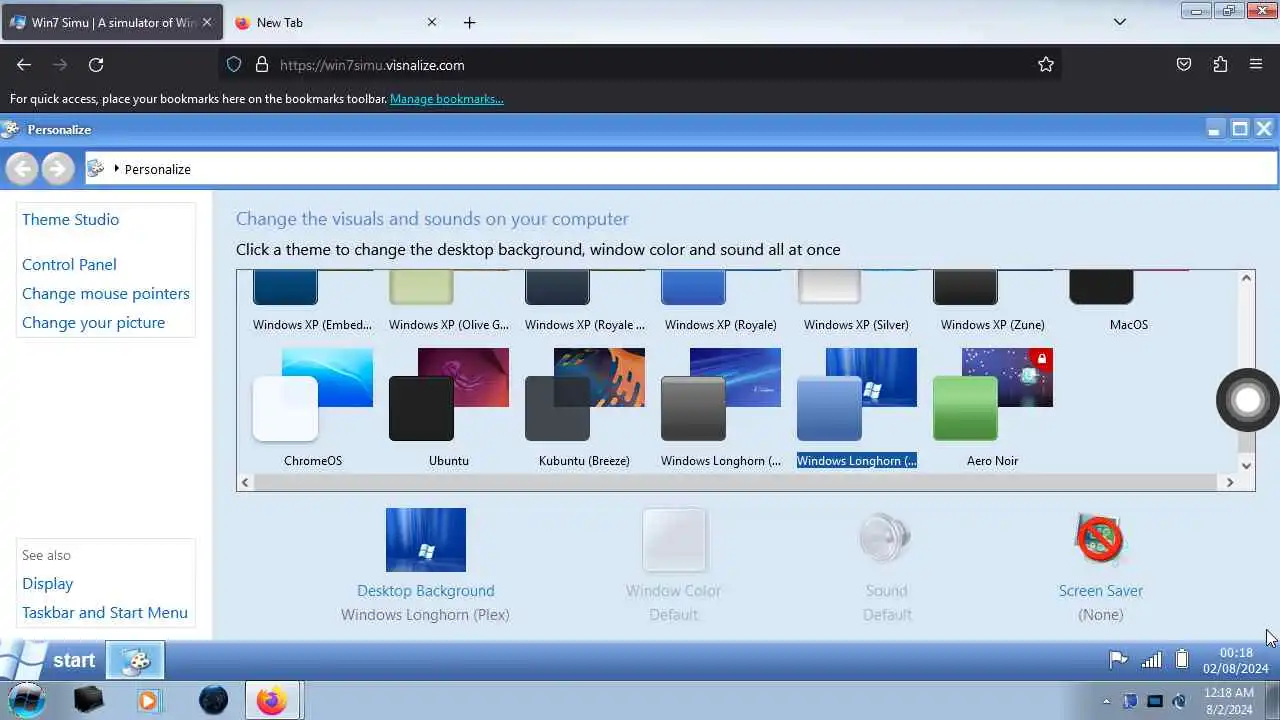Click theme list horizontal scroll left arrow

[245, 483]
